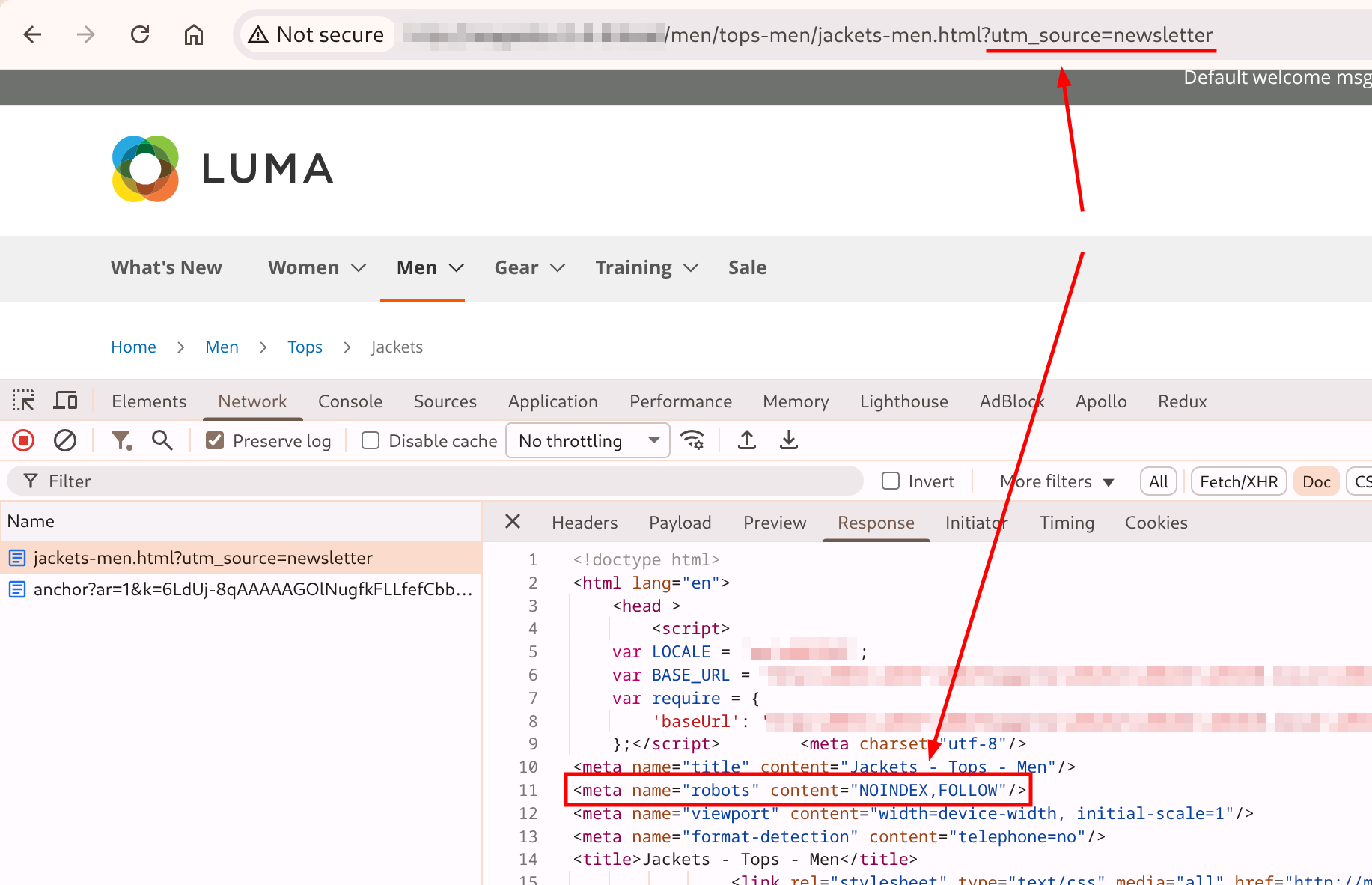Clear the network log
This screenshot has width=1372, height=885.
click(65, 440)
